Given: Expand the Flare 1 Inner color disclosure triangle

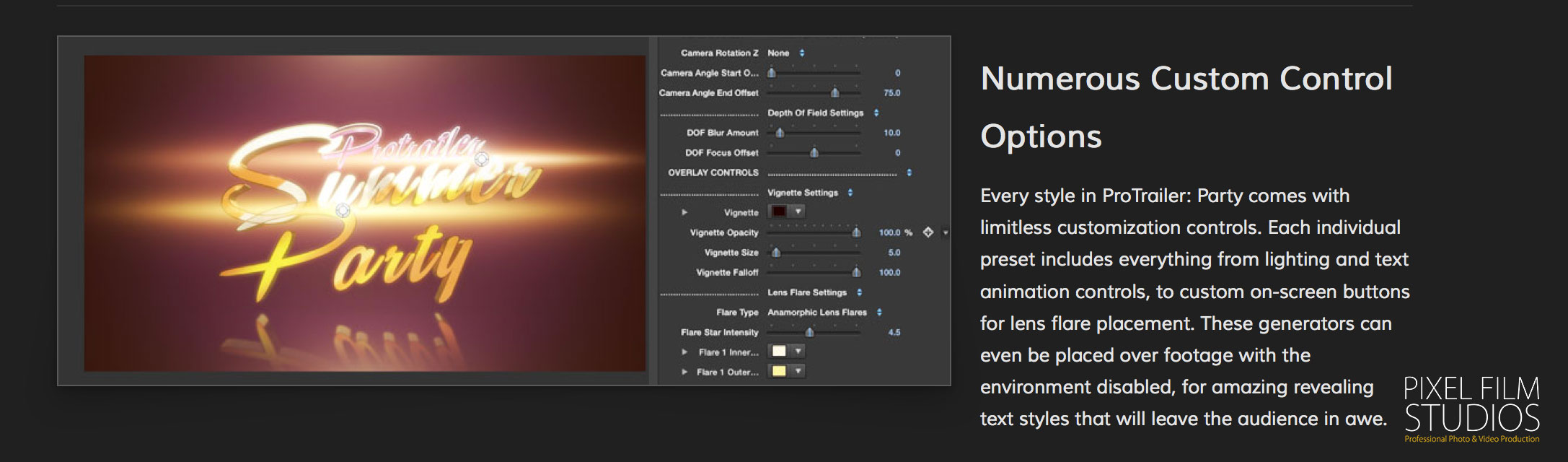Looking at the screenshot, I should (x=684, y=352).
